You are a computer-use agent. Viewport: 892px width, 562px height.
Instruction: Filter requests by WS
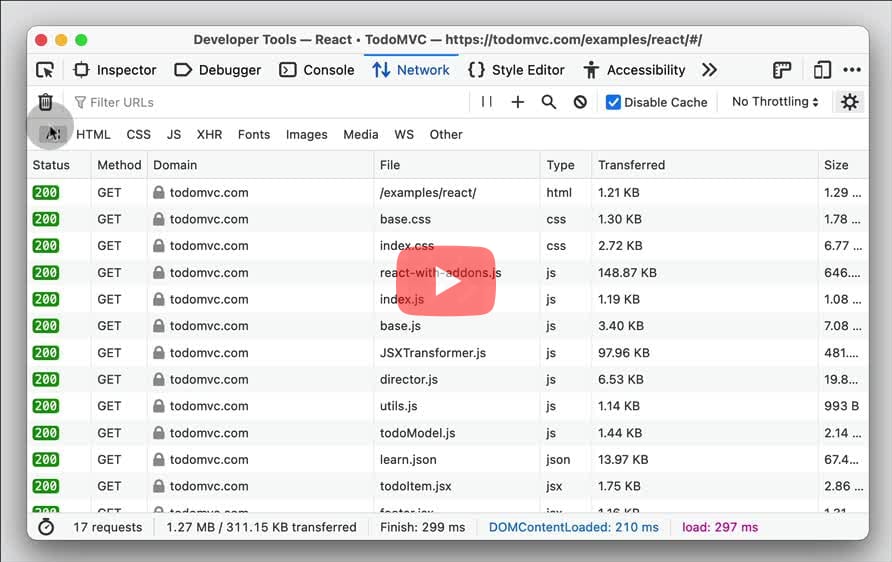[x=404, y=135]
